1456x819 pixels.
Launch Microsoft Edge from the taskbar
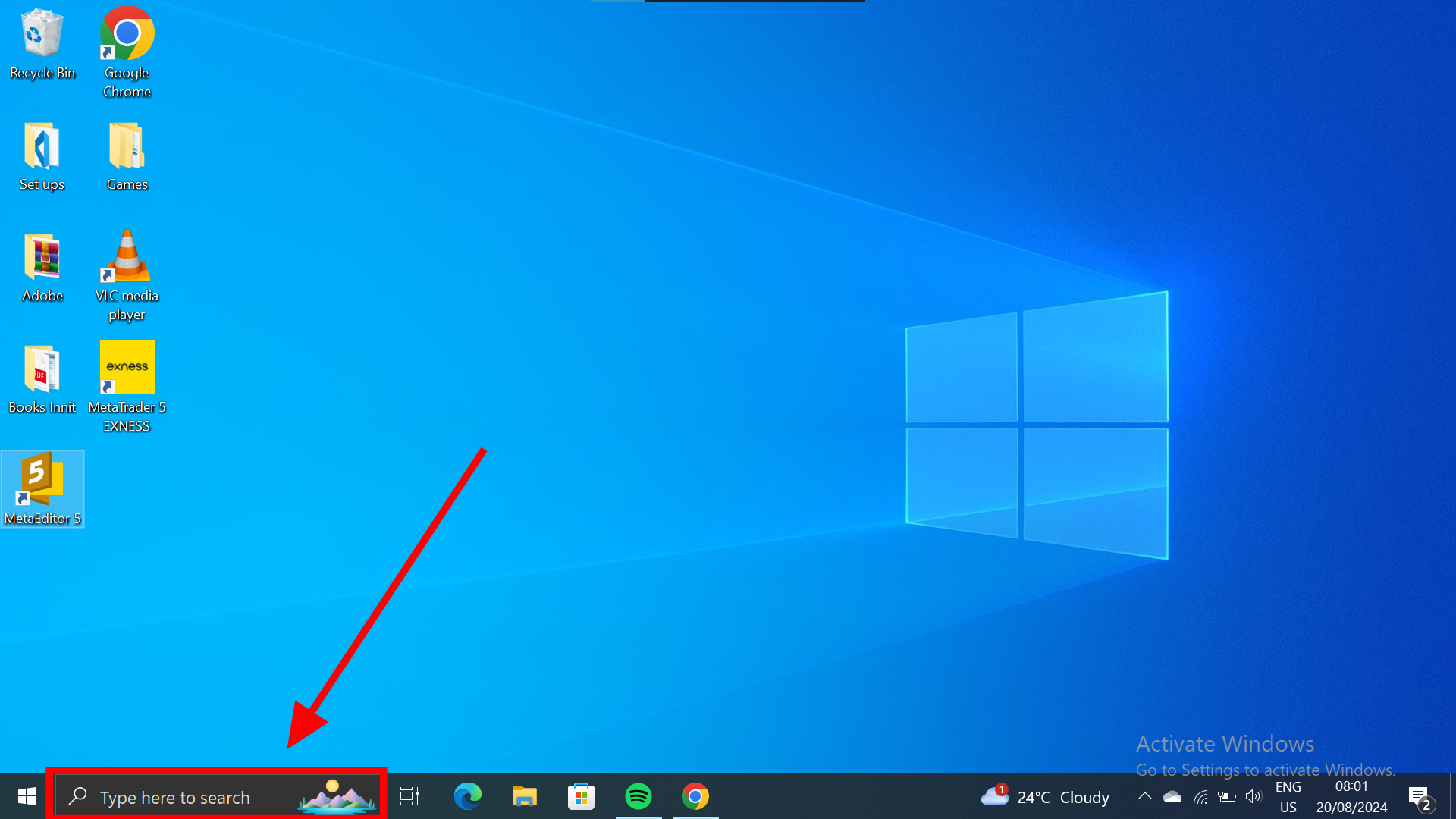(467, 796)
